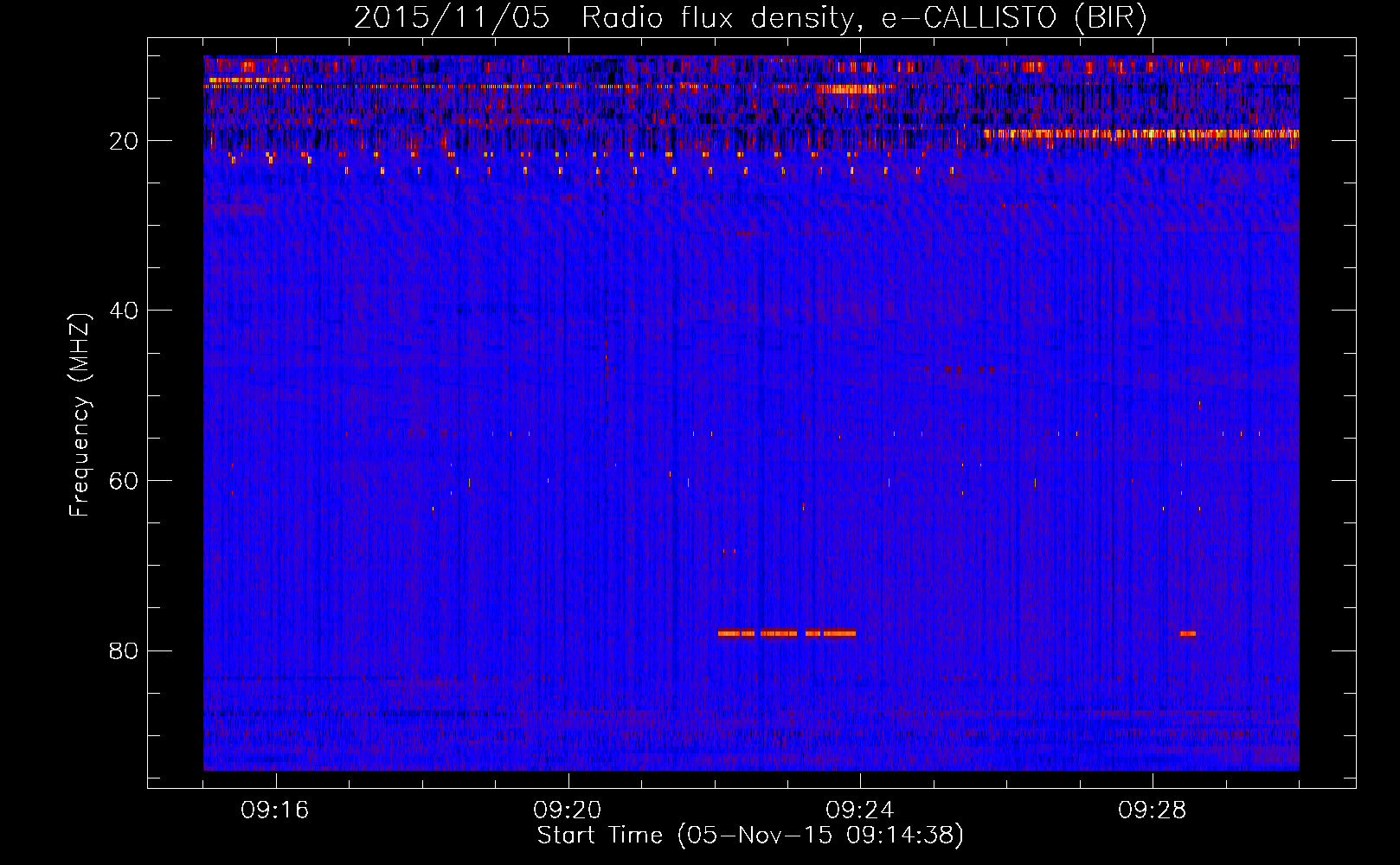Click the 09:24 time tick label
1400x865 pixels.
pyautogui.click(x=860, y=811)
